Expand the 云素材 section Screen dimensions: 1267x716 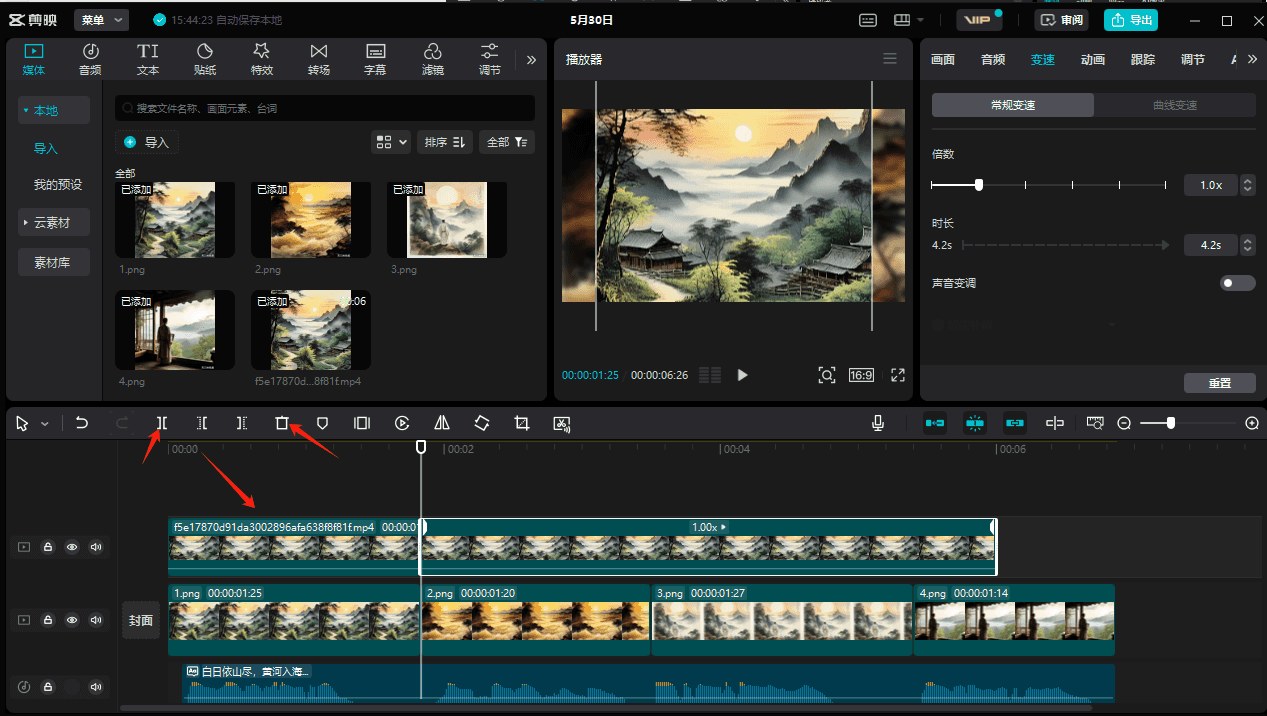pos(54,222)
